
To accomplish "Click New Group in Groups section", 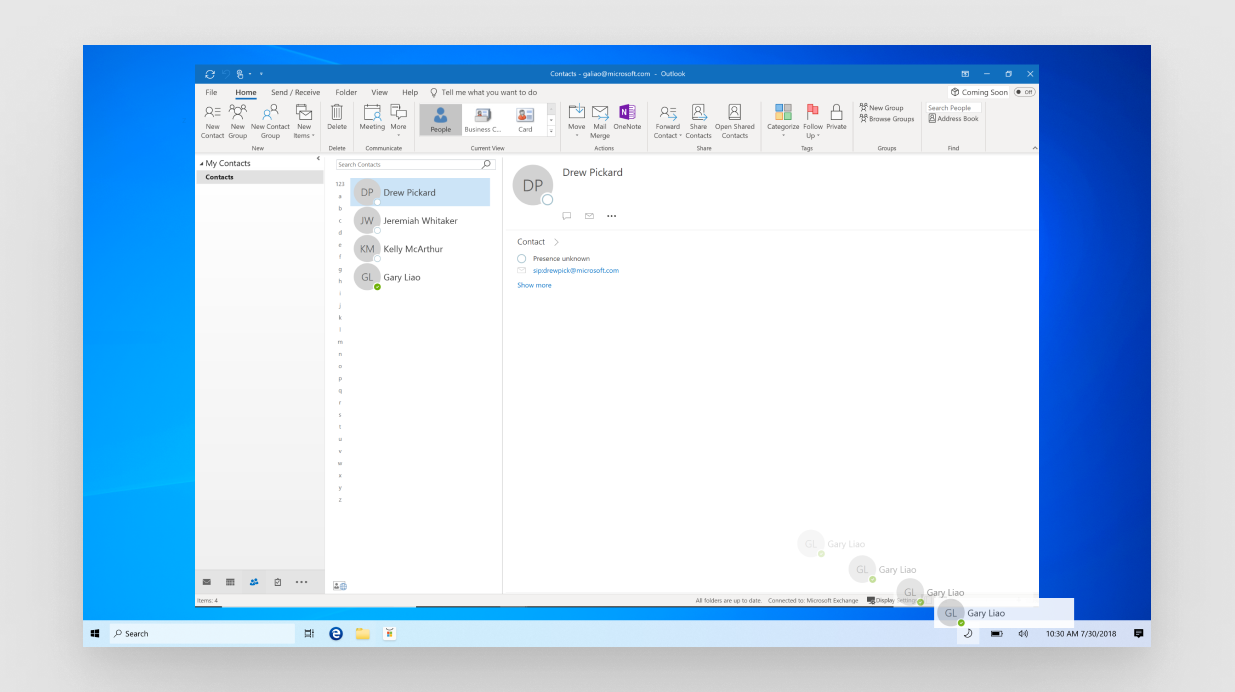I will [x=881, y=108].
